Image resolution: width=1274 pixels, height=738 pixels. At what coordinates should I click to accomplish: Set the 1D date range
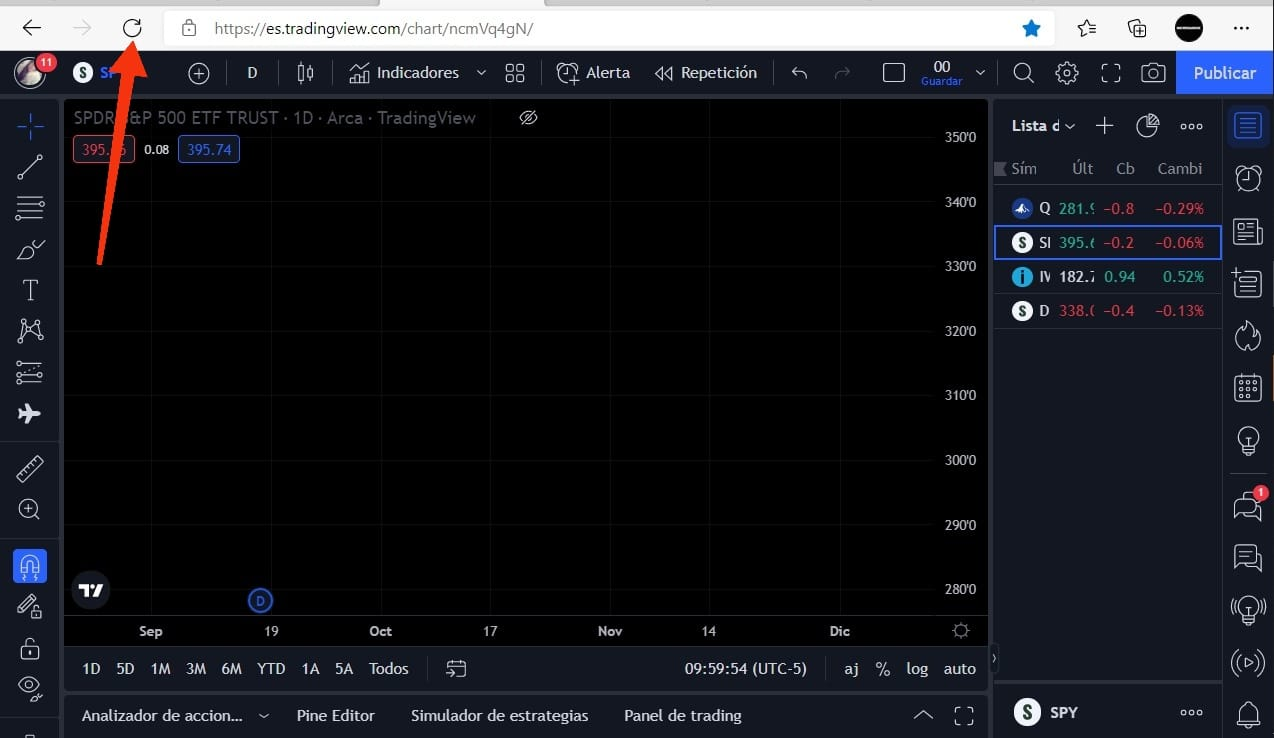pos(91,669)
